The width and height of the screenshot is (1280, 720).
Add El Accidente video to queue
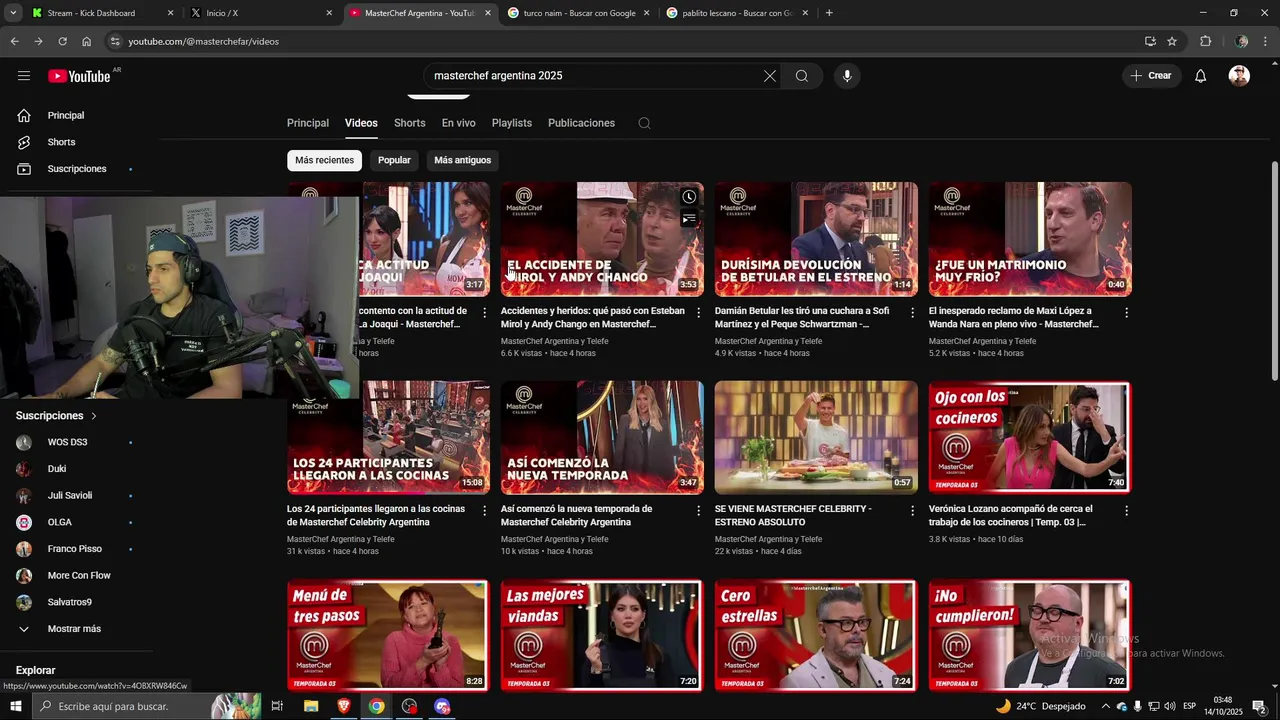pyautogui.click(x=689, y=219)
